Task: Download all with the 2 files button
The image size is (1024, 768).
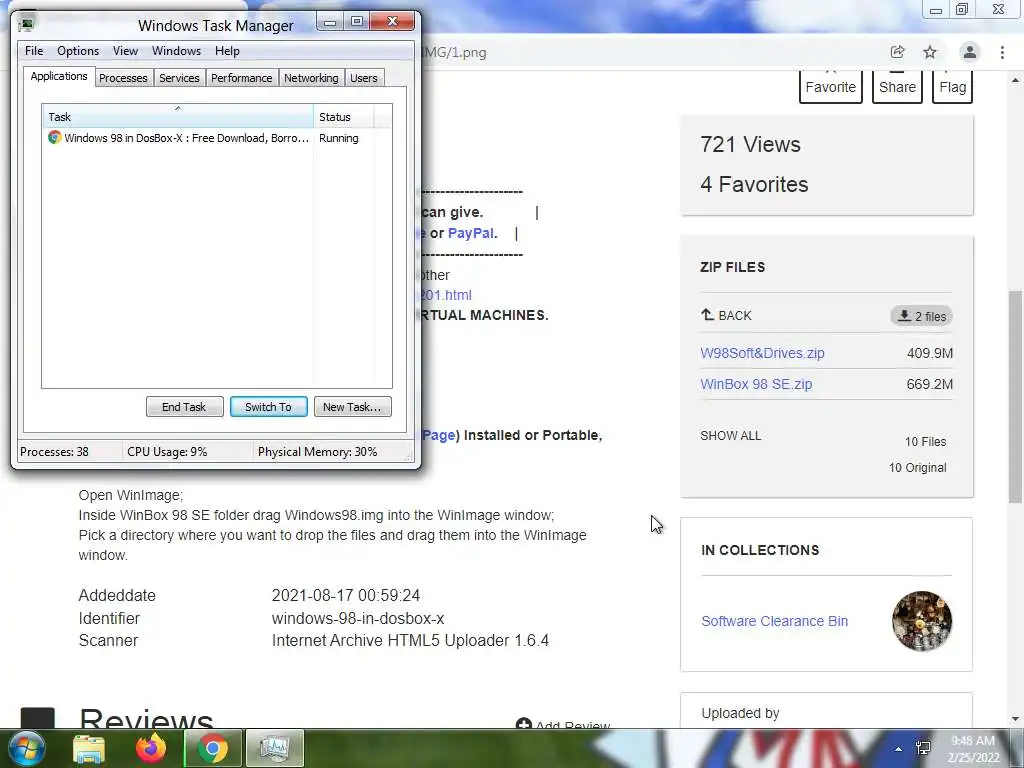Action: (x=921, y=316)
